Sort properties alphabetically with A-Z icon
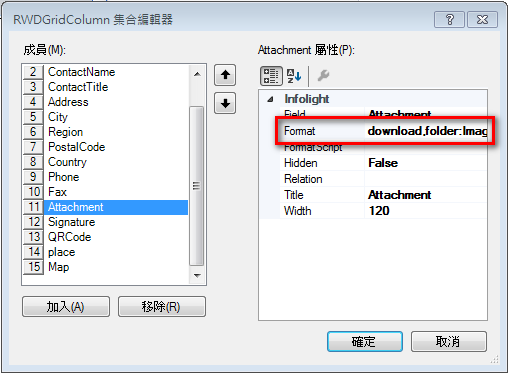Viewport: 509px width, 374px height. [x=294, y=76]
